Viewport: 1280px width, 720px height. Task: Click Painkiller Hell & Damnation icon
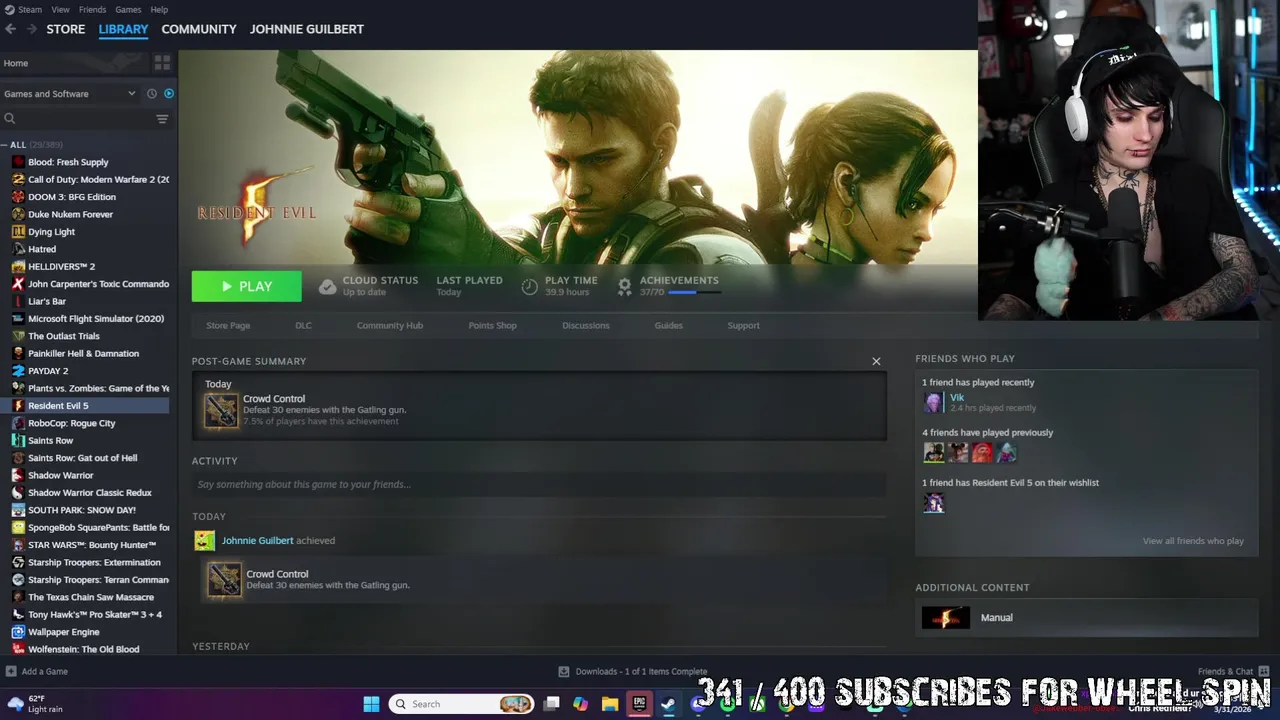coord(18,353)
